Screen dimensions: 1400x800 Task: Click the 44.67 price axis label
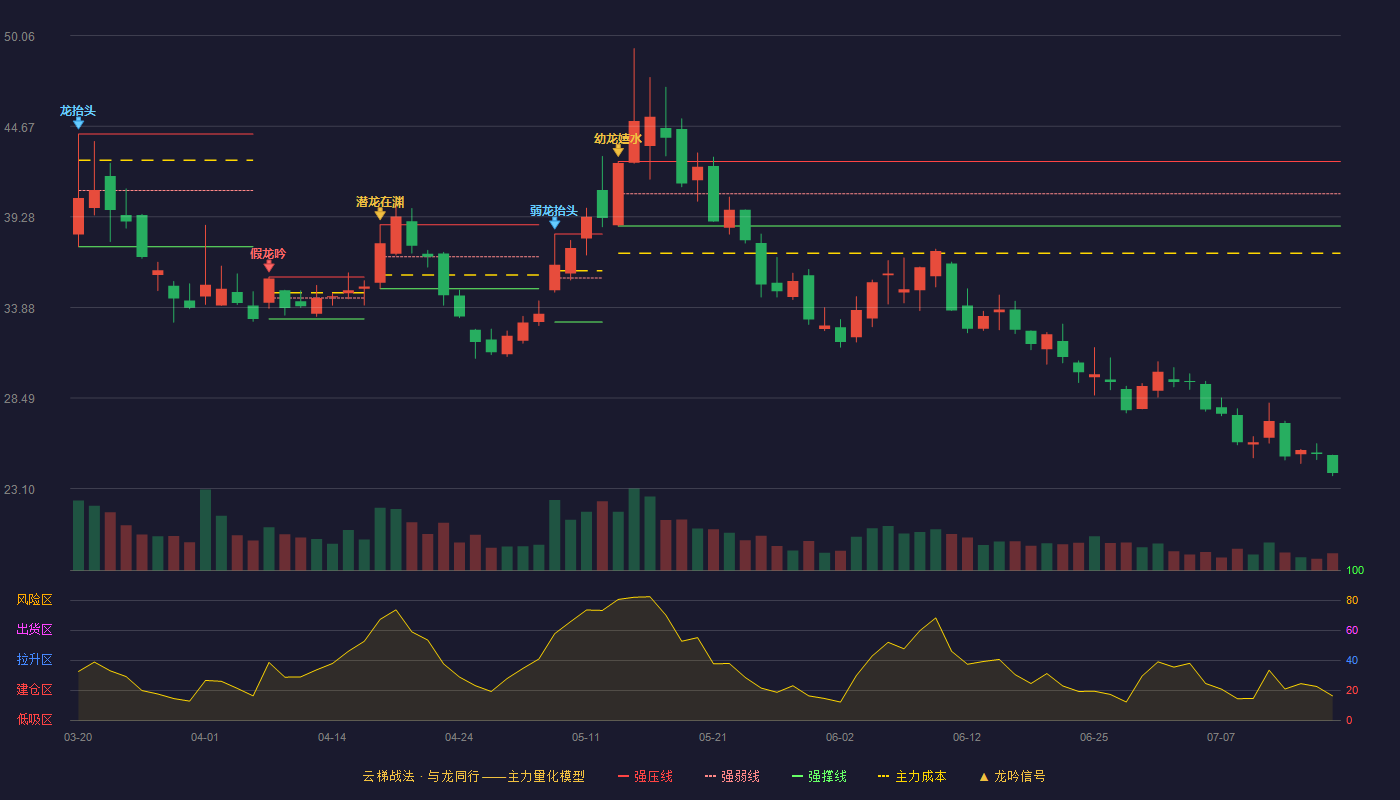click(19, 128)
